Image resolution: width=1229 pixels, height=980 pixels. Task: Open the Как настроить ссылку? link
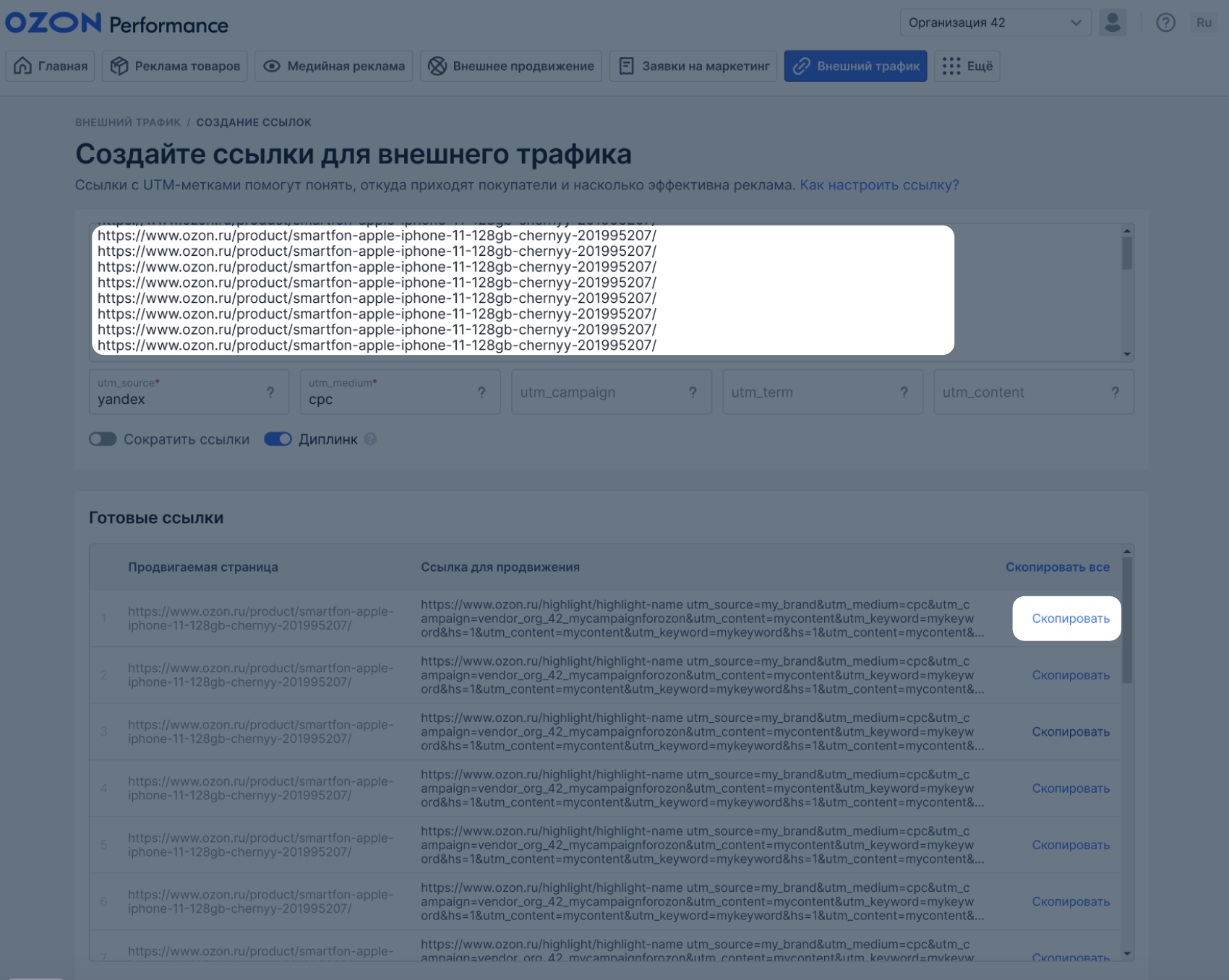tap(879, 185)
